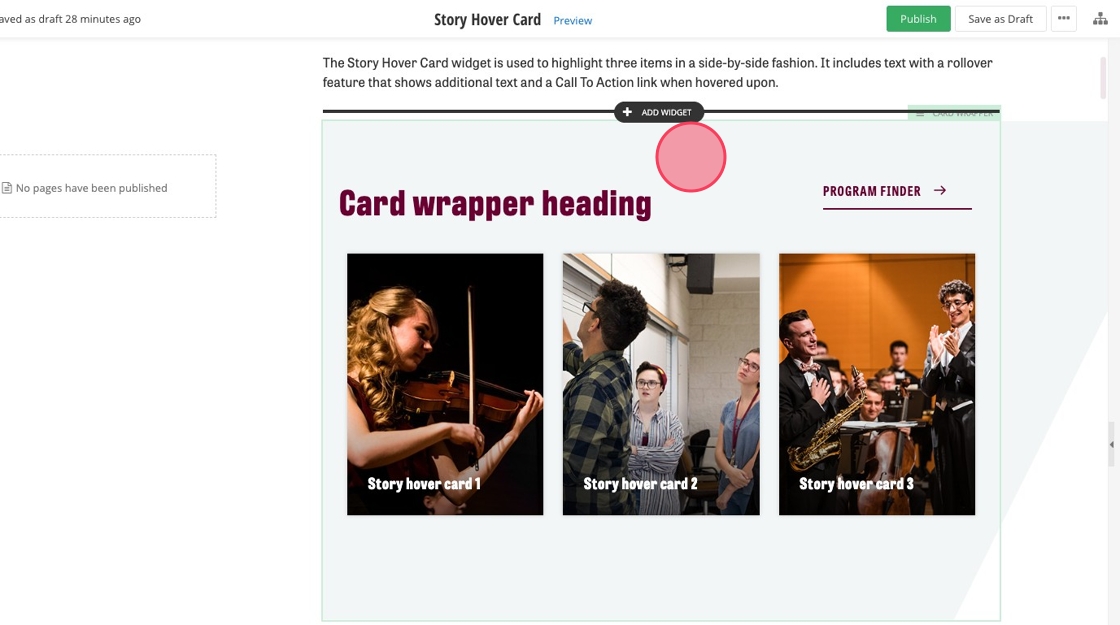Viewport: 1120px width, 625px height.
Task: Collapse the right side panel arrow
Action: (1111, 444)
